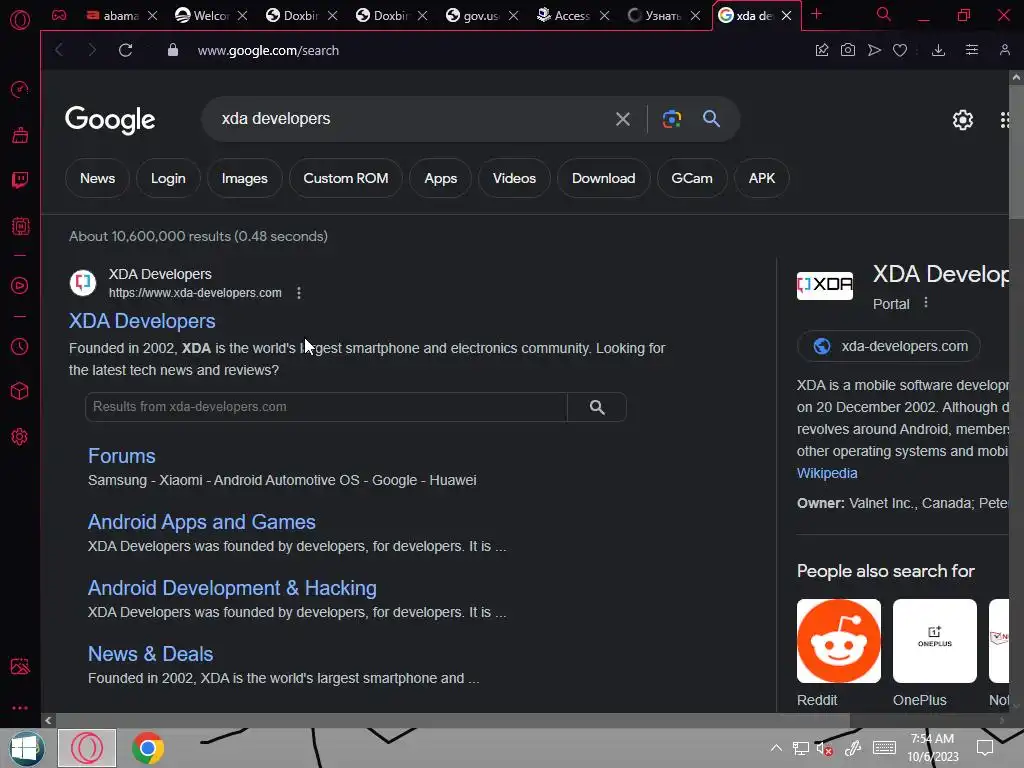The width and height of the screenshot is (1024, 768).
Task: Click the site lock security icon
Action: (172, 50)
